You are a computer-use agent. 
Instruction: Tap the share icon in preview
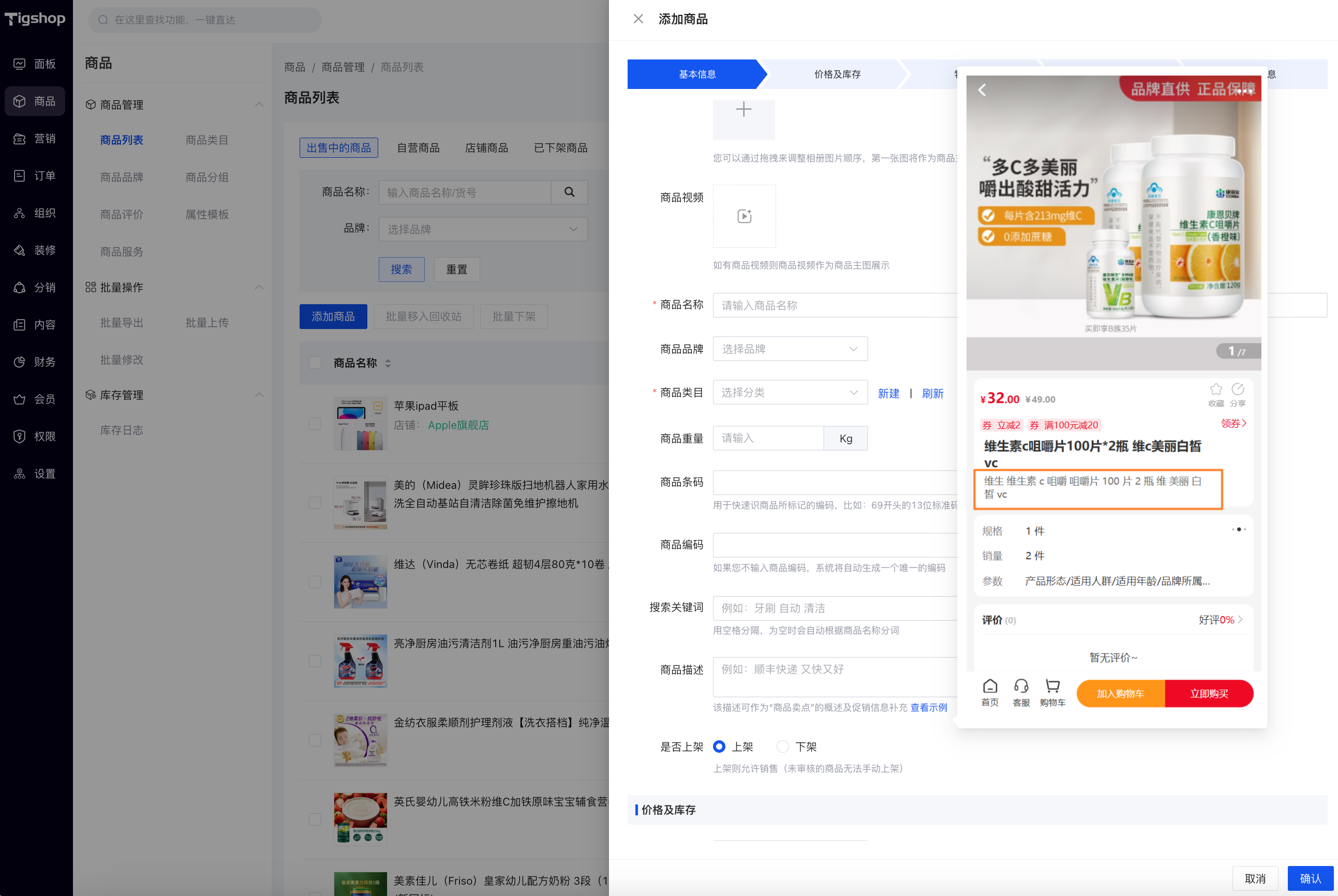tap(1238, 390)
